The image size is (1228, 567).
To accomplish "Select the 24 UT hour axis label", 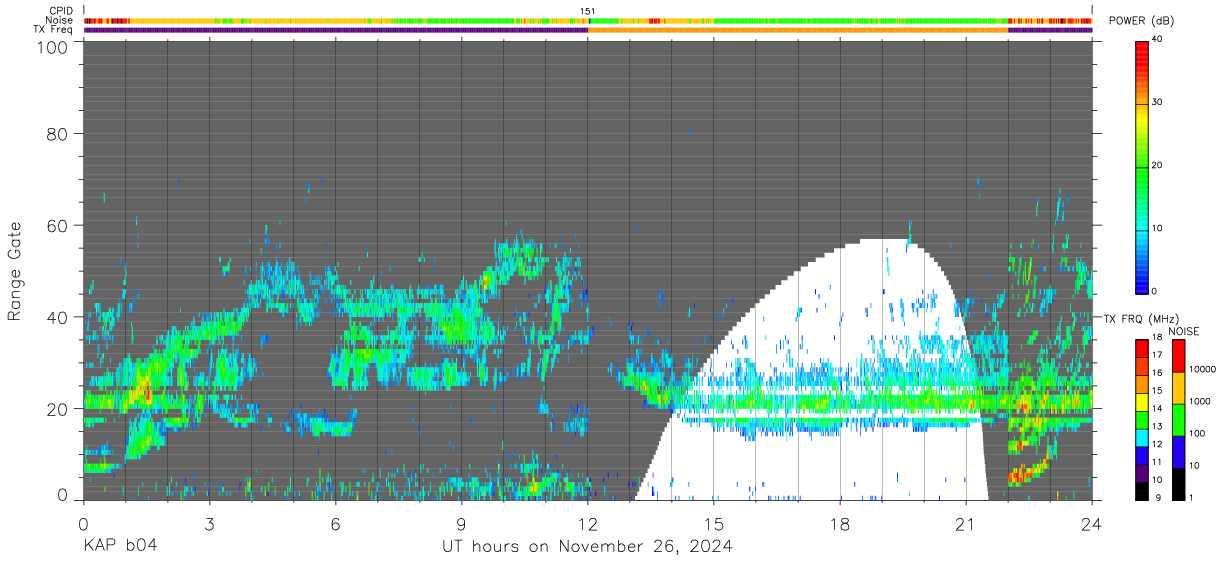I will point(1092,523).
